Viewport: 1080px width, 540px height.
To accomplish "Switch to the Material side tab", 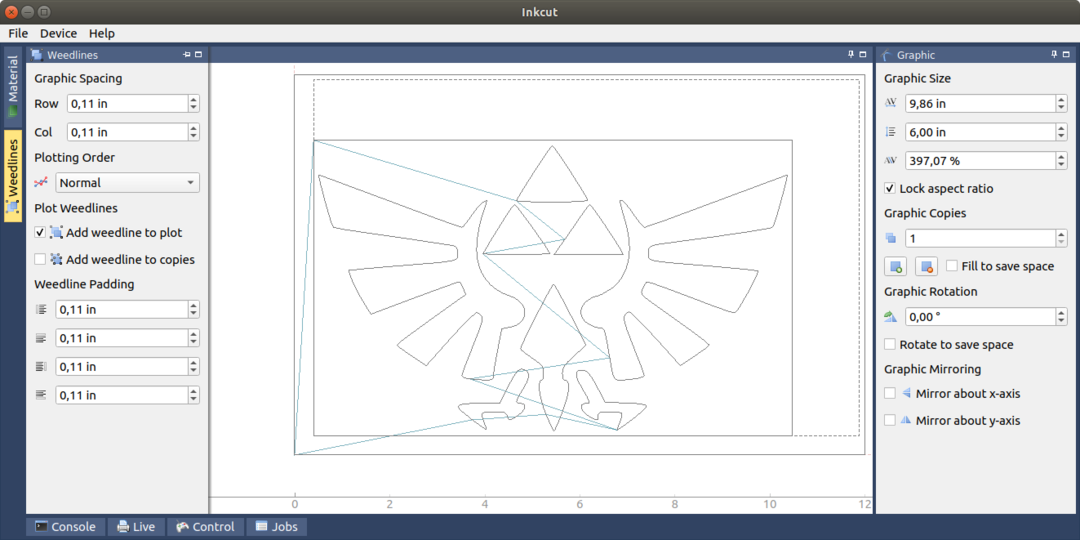I will 12,87.
